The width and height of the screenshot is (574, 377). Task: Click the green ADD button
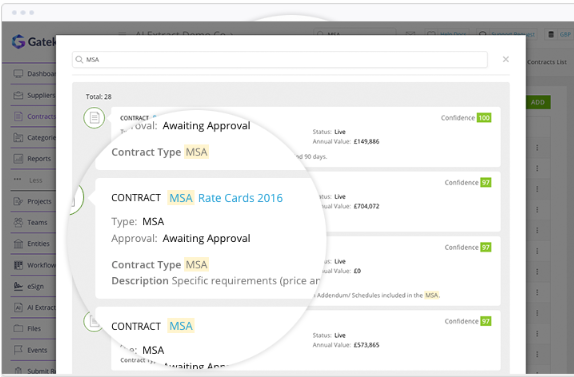click(x=537, y=102)
